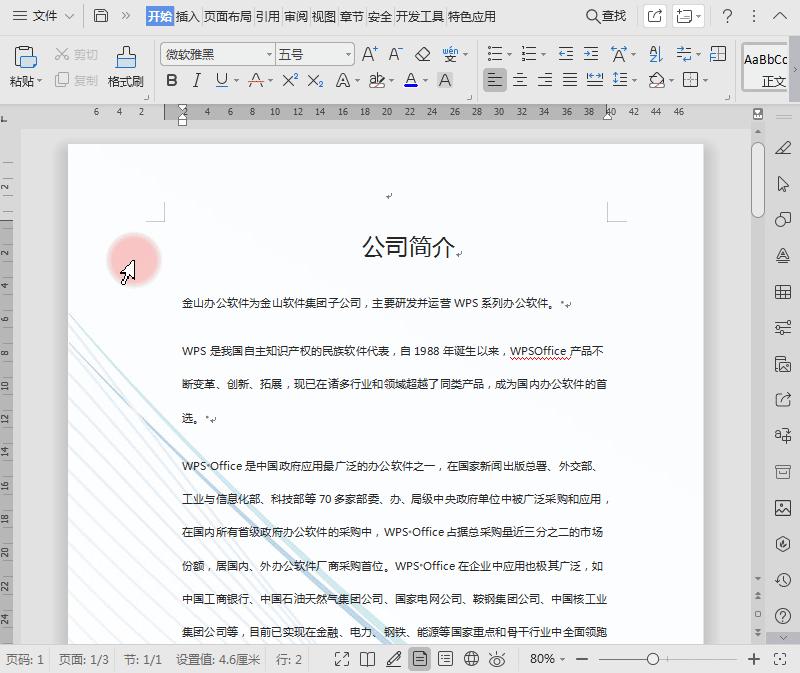Image resolution: width=800 pixels, height=673 pixels.
Task: Expand the font color dropdown arrow
Action: point(425,80)
